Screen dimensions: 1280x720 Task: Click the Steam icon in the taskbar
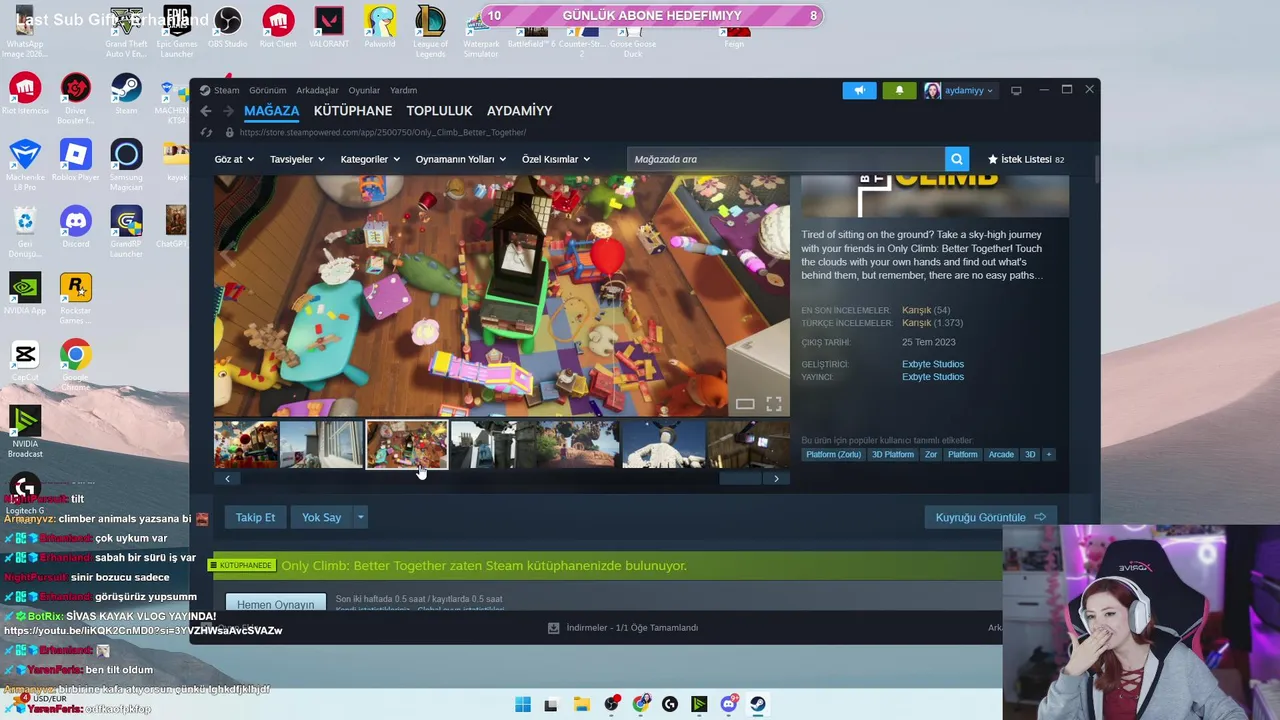click(x=758, y=704)
